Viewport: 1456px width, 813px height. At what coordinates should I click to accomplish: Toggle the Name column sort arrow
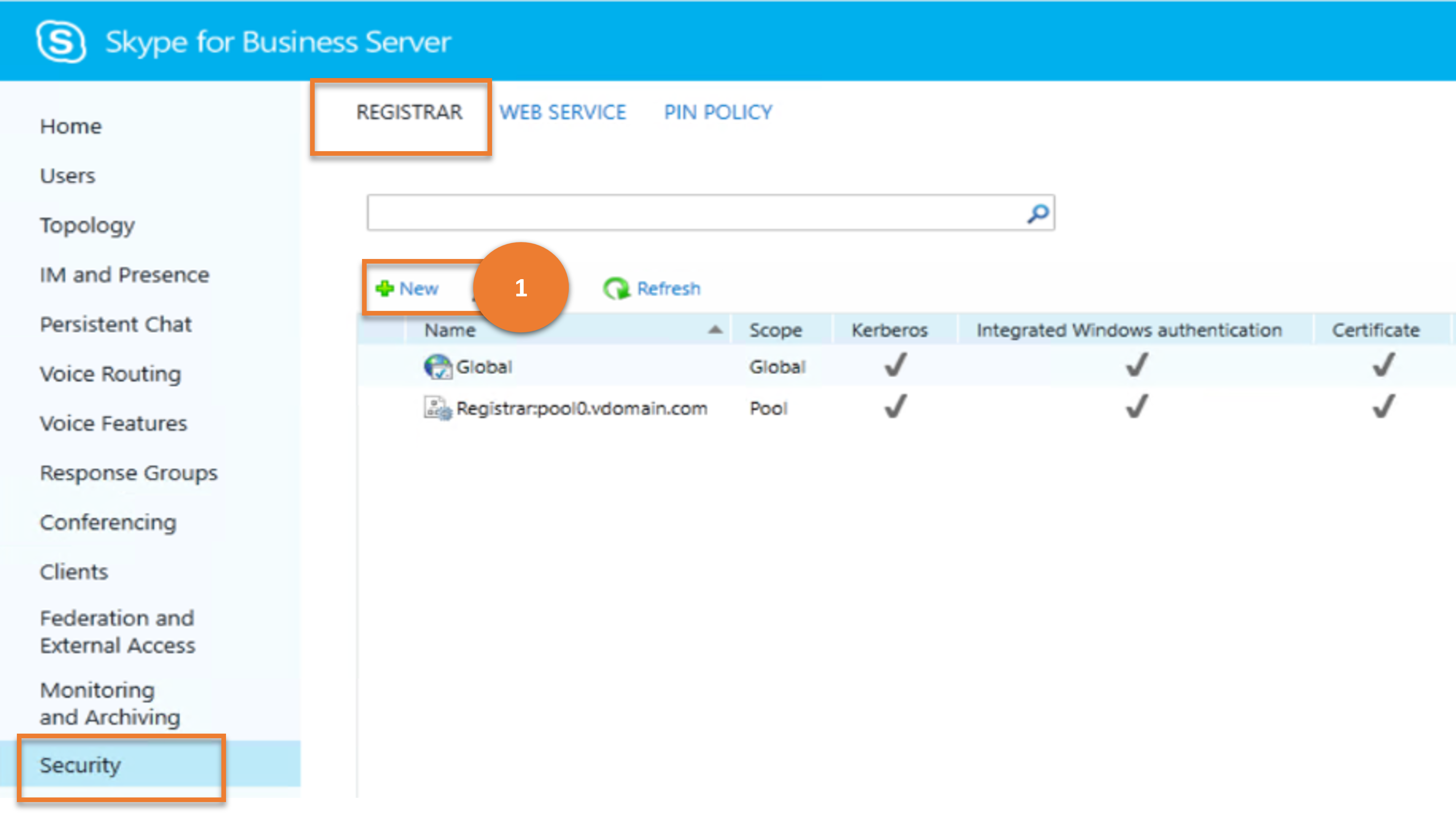(715, 329)
